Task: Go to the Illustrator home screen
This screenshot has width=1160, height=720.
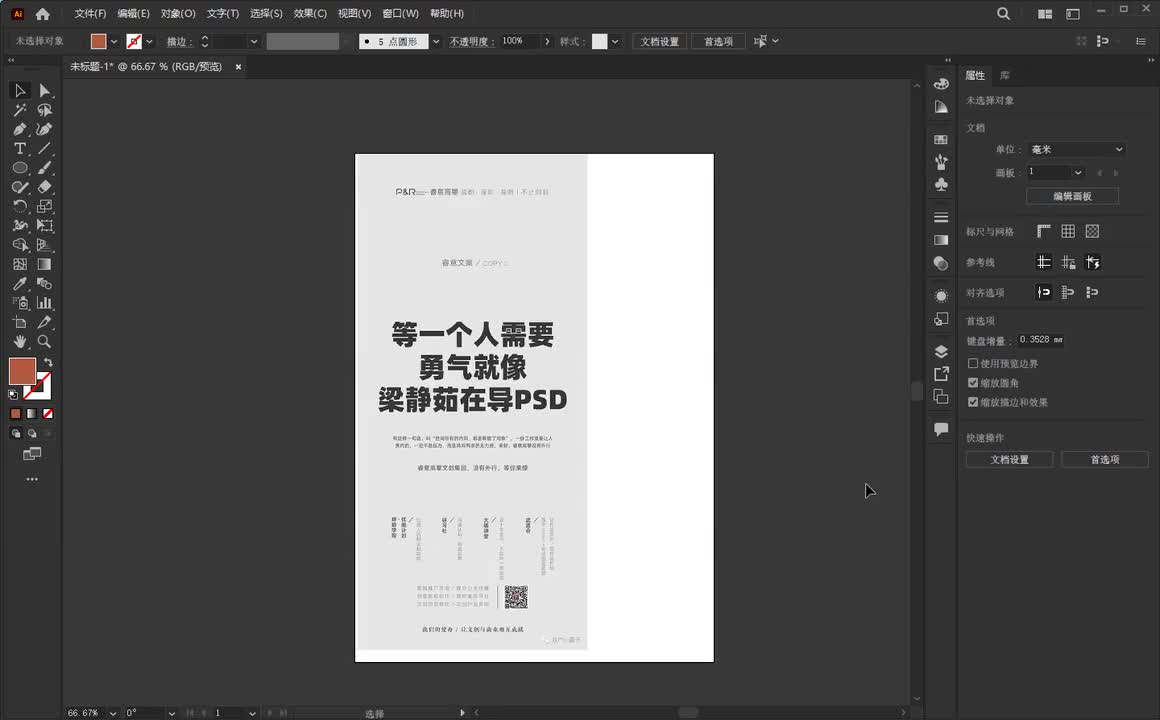Action: (43, 13)
